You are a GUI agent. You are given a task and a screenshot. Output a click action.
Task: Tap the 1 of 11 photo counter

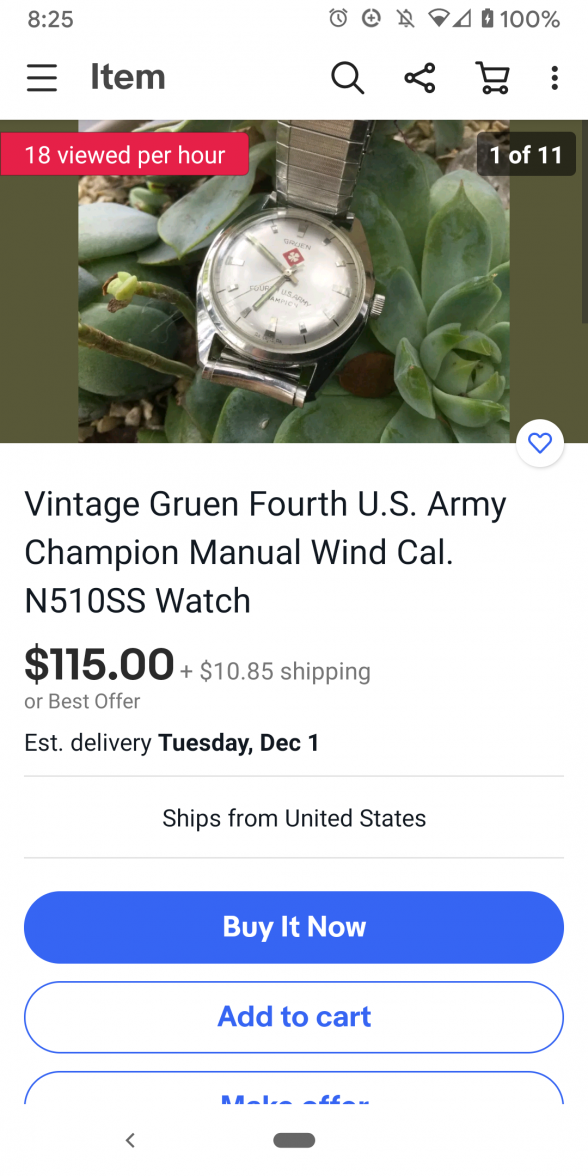pyautogui.click(x=526, y=154)
